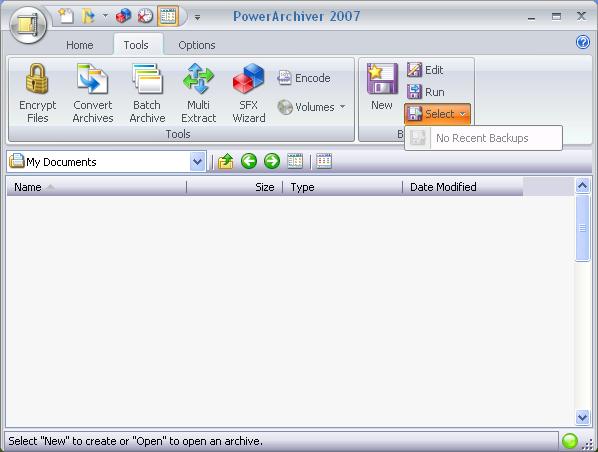598x452 pixels.
Task: Click the scrollbar up arrow
Action: [x=582, y=186]
